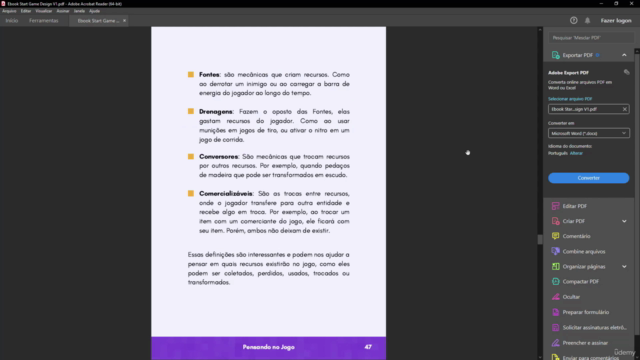
Task: Click the Preencher e assinar label
Action: (585, 343)
